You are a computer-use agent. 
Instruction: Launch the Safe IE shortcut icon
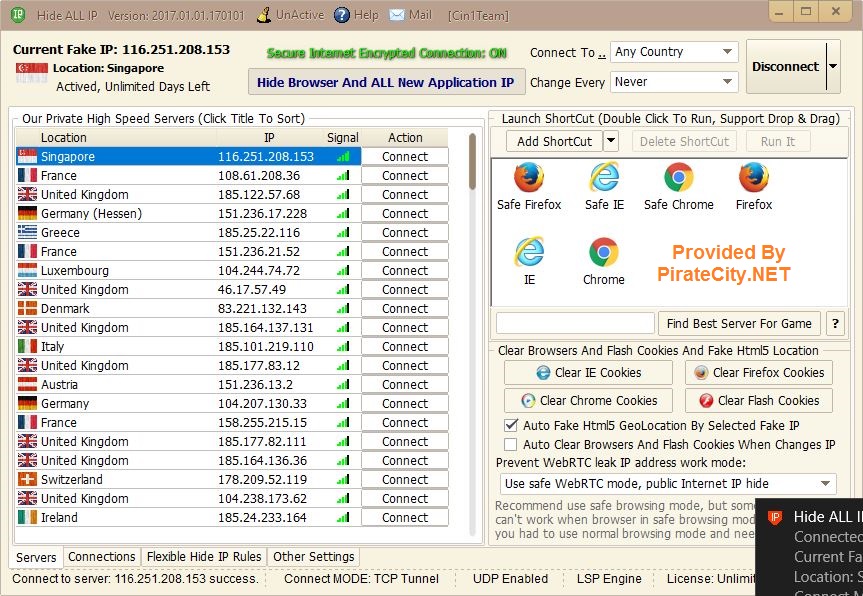coord(604,177)
